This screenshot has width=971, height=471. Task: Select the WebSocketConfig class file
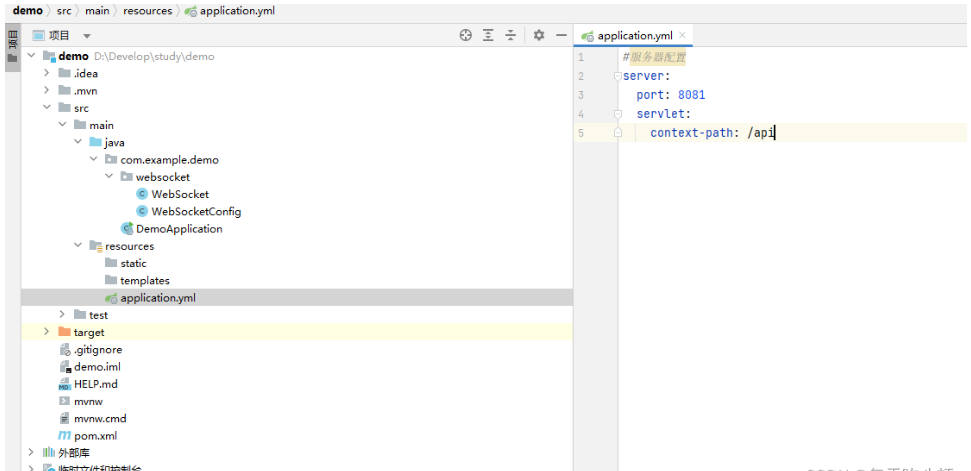[196, 212]
